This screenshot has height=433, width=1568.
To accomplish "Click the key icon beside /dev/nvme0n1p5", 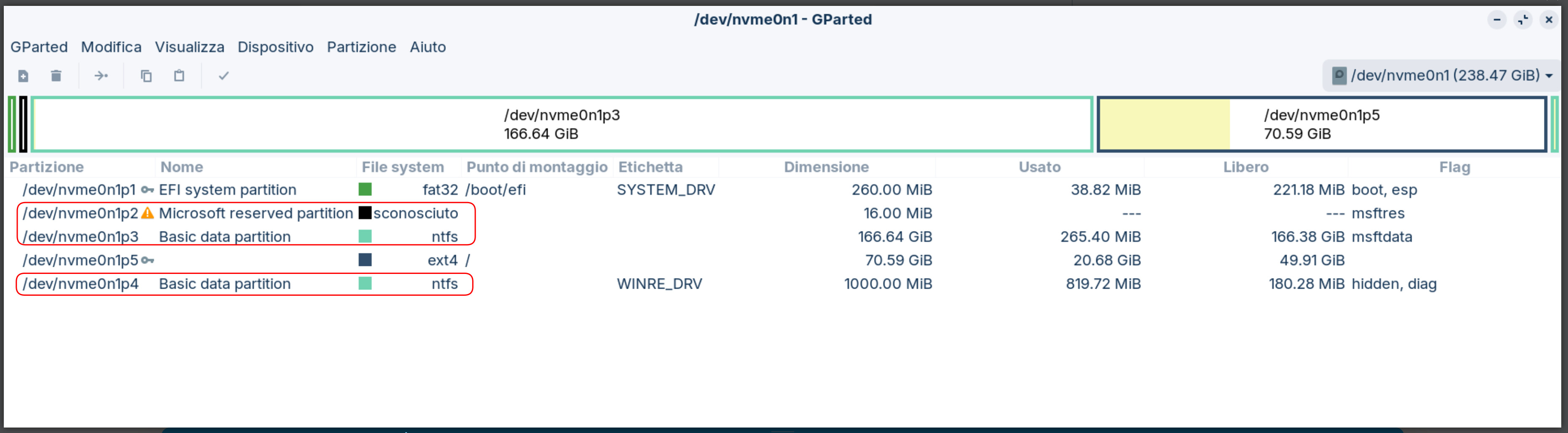I will coord(147,260).
